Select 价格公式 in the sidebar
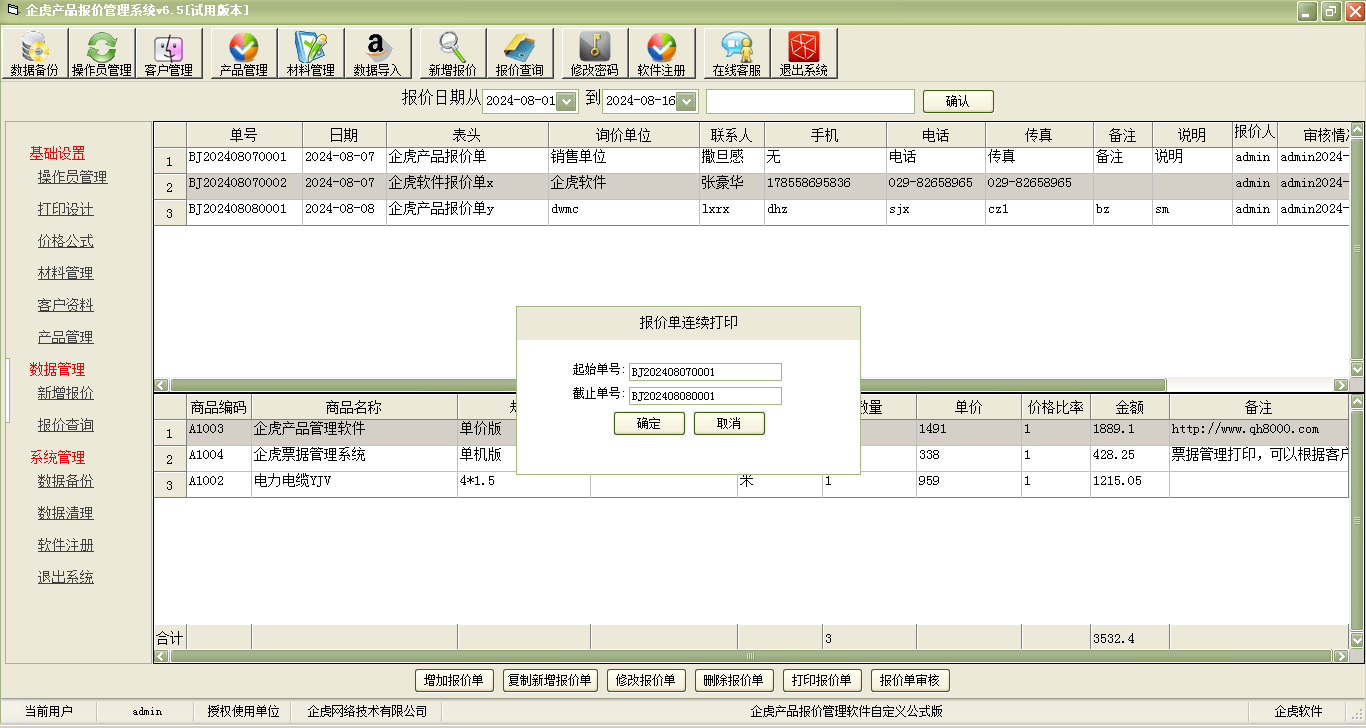Viewport: 1366px width, 728px height. pyautogui.click(x=65, y=240)
